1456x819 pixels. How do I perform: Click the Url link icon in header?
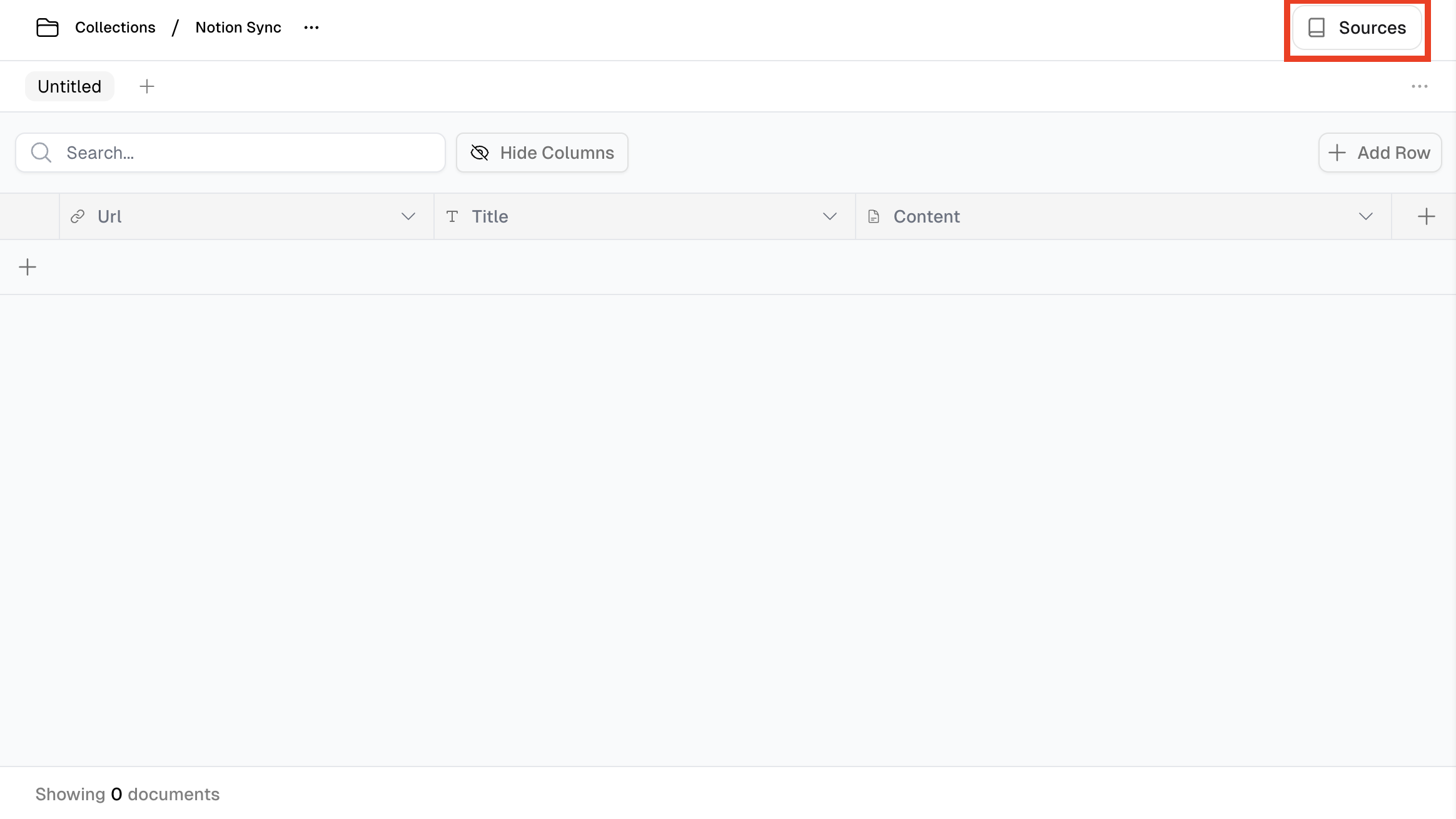pos(78,216)
